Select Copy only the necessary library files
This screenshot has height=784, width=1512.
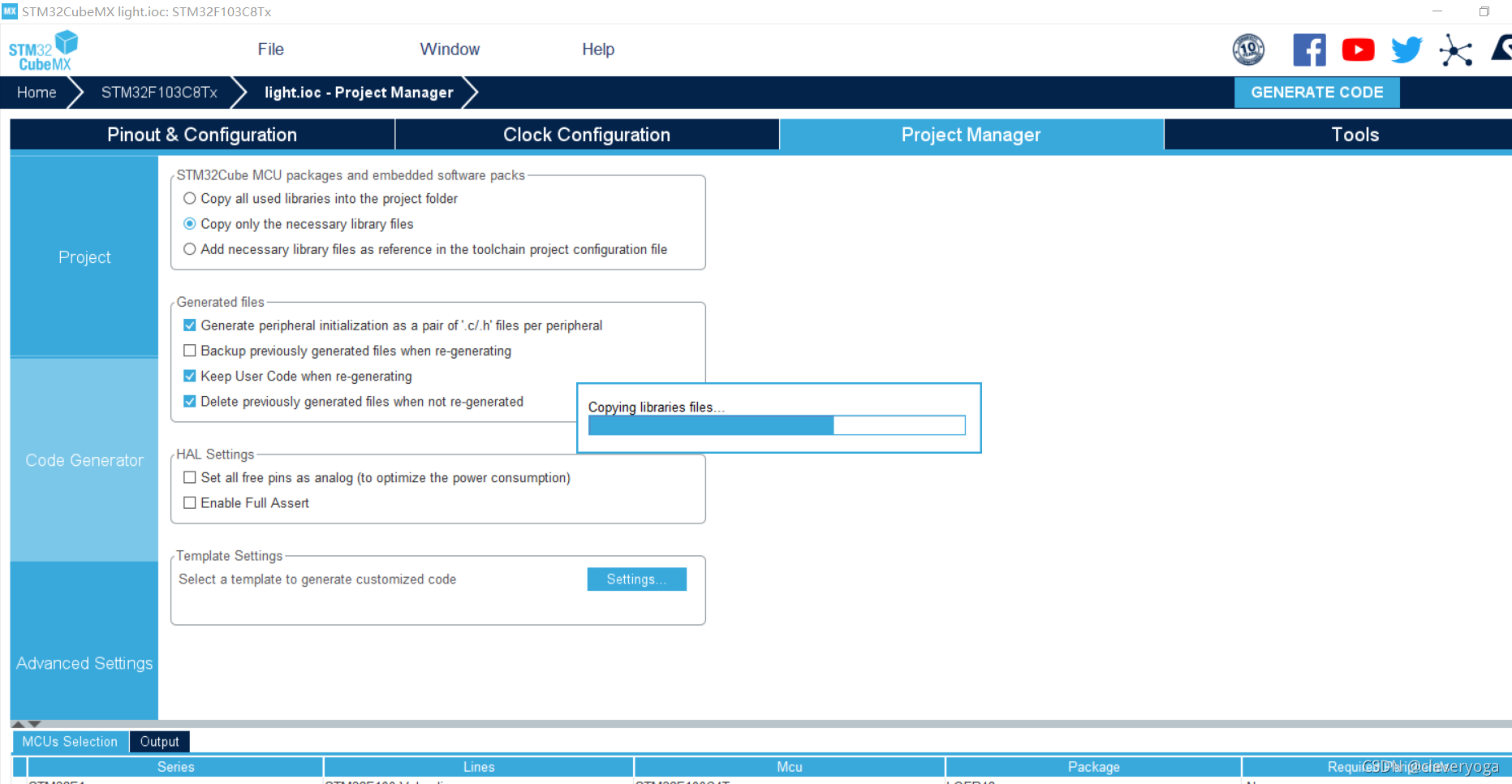click(190, 223)
